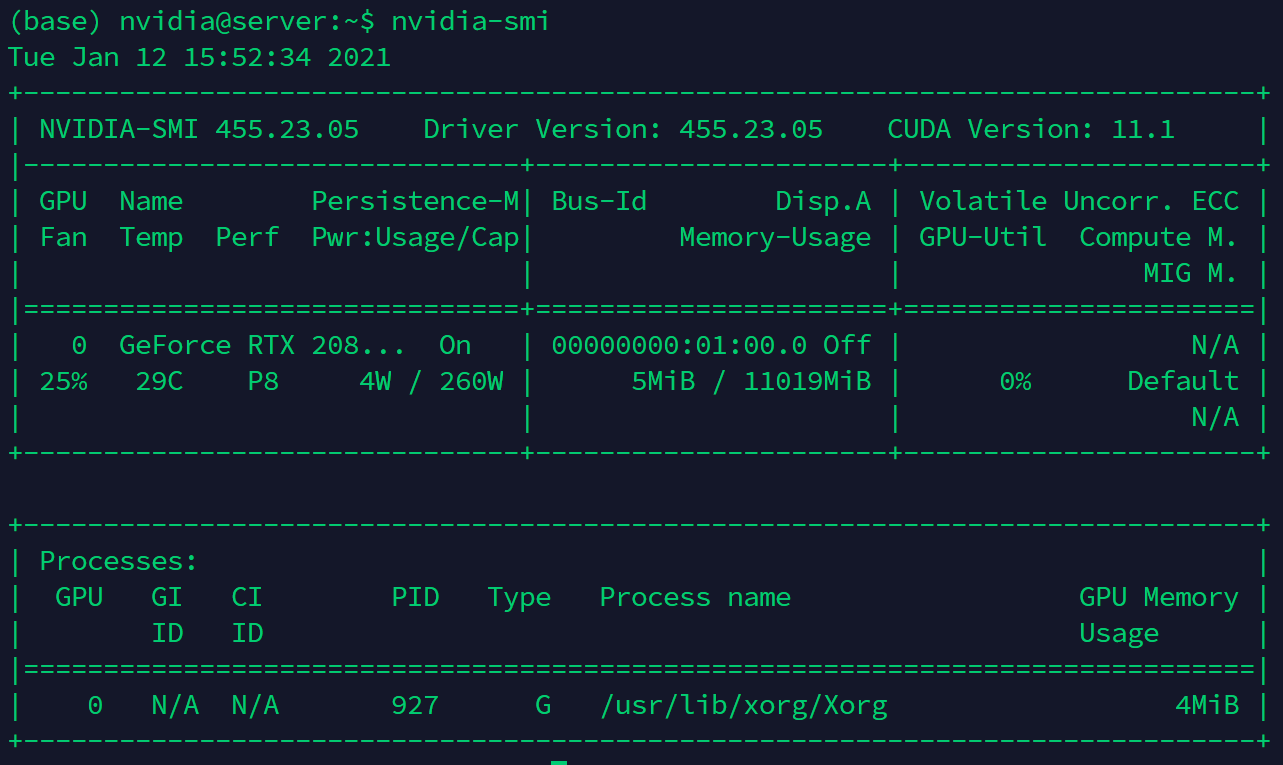Screen dimensions: 1283x765
Task: Click the Persistence-M value On
Action: click(x=455, y=345)
